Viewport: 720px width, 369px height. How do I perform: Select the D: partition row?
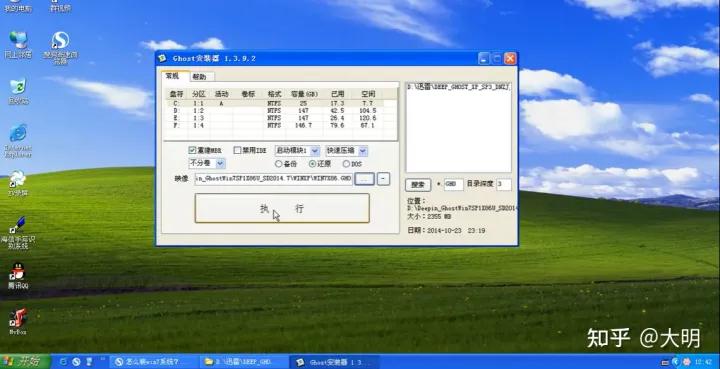(281, 111)
